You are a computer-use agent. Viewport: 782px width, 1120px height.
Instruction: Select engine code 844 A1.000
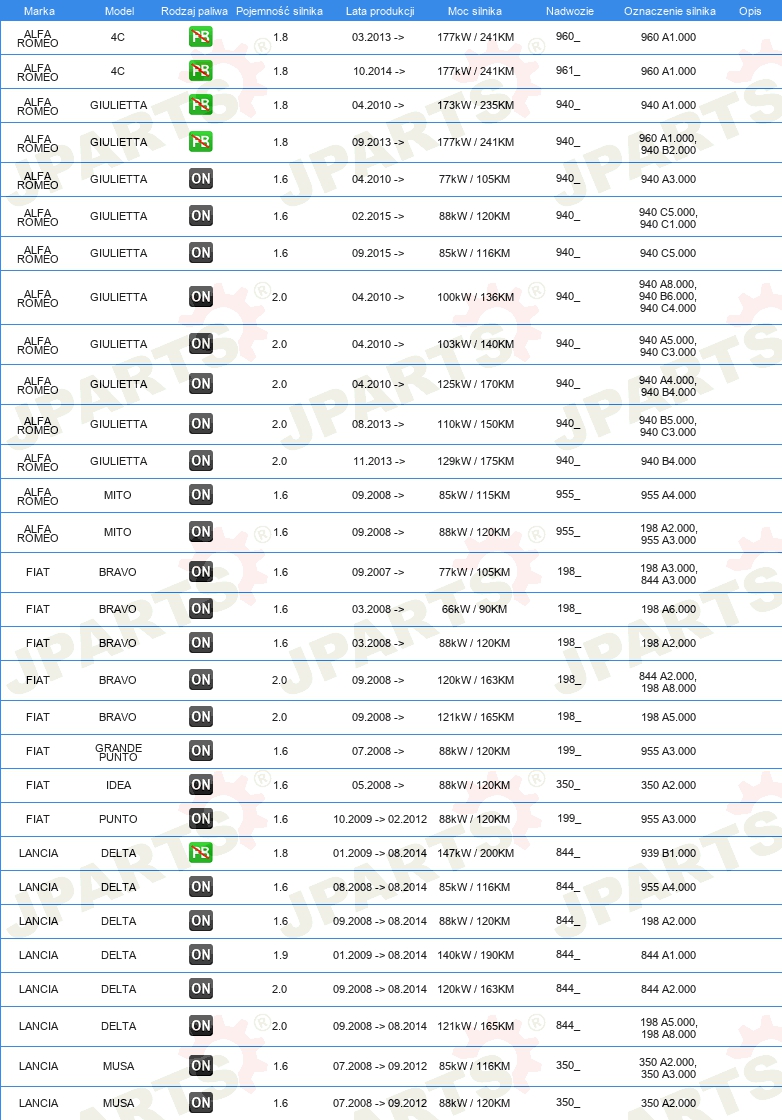click(668, 955)
